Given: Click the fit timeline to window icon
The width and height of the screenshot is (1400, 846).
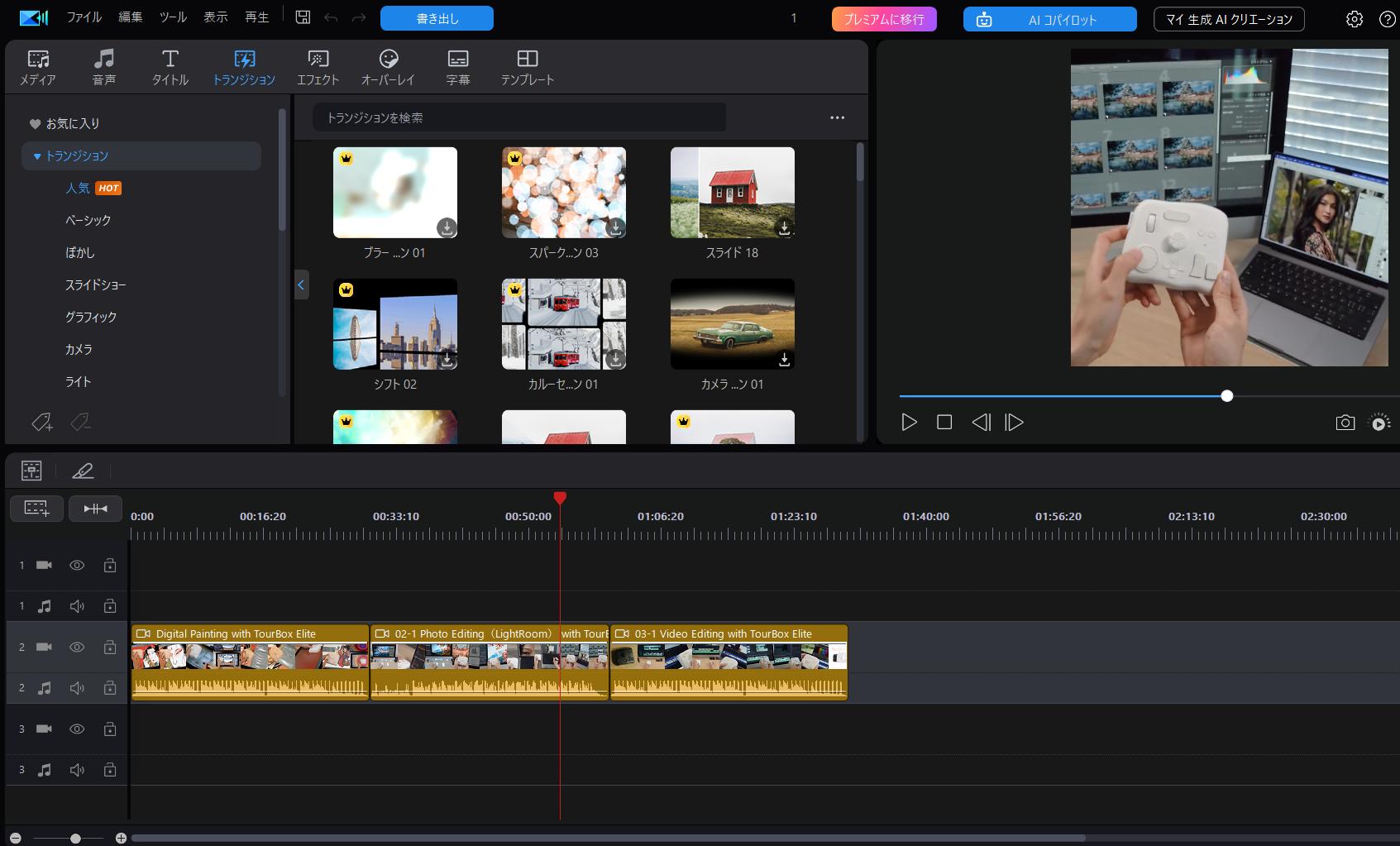Looking at the screenshot, I should (95, 508).
